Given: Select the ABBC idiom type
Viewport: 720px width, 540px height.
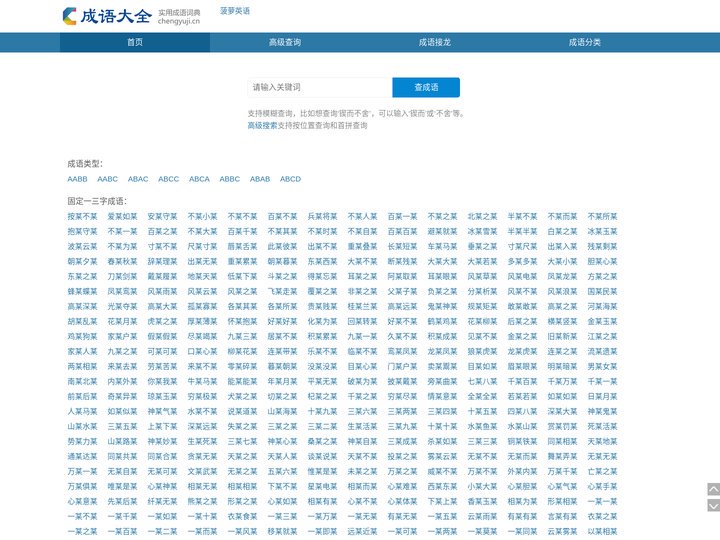Looking at the screenshot, I should [x=230, y=179].
